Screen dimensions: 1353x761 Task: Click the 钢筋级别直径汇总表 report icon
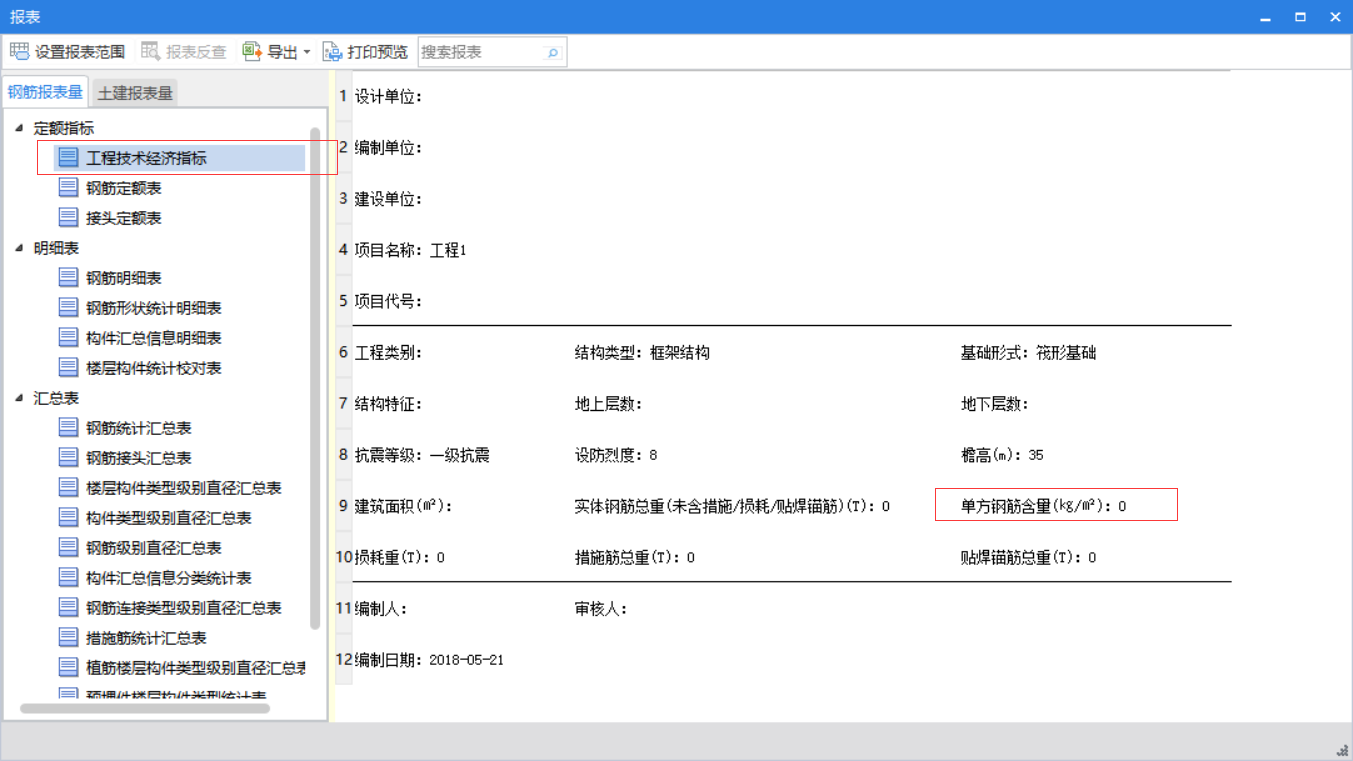point(68,548)
